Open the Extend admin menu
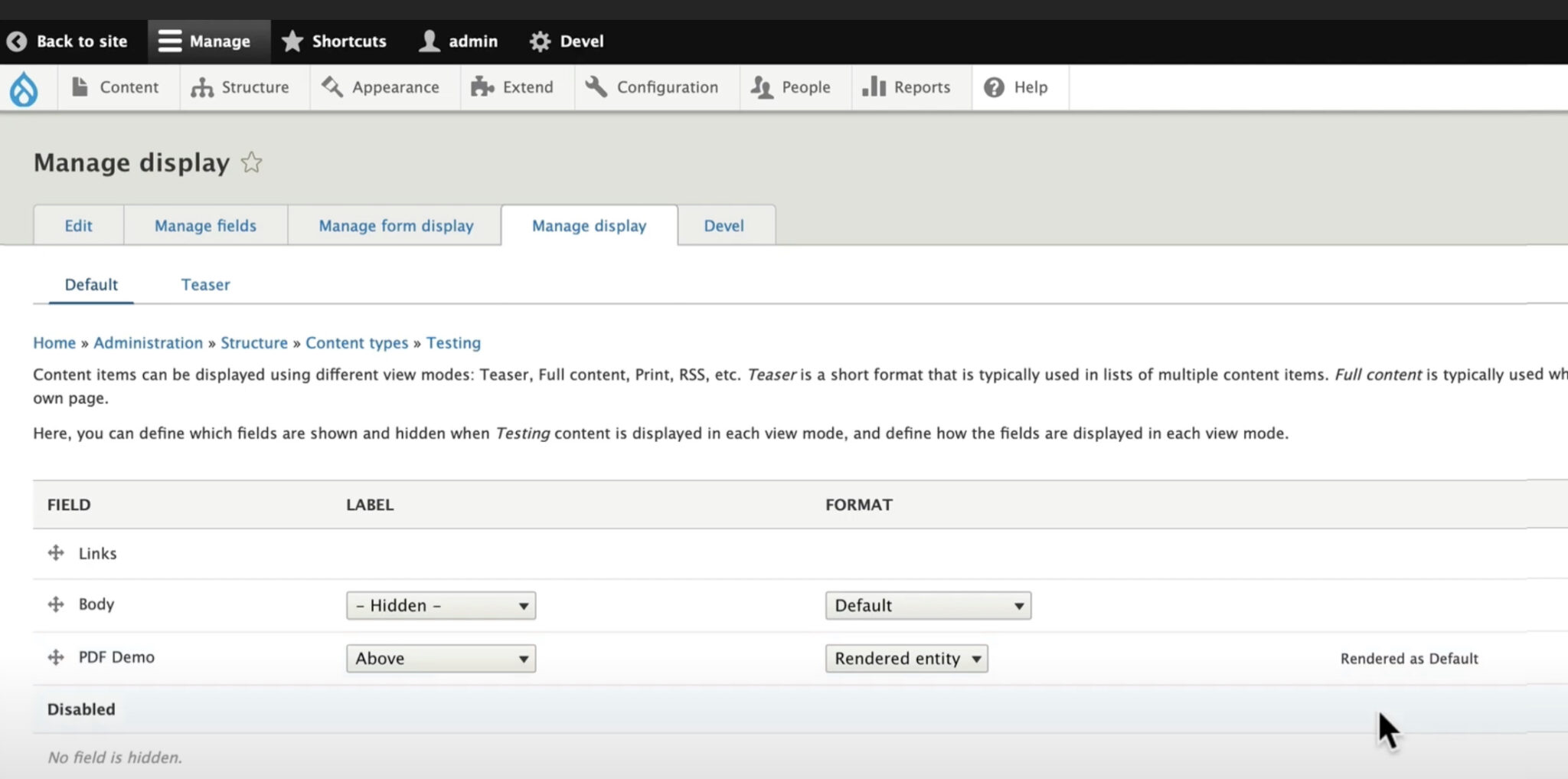 [x=518, y=87]
